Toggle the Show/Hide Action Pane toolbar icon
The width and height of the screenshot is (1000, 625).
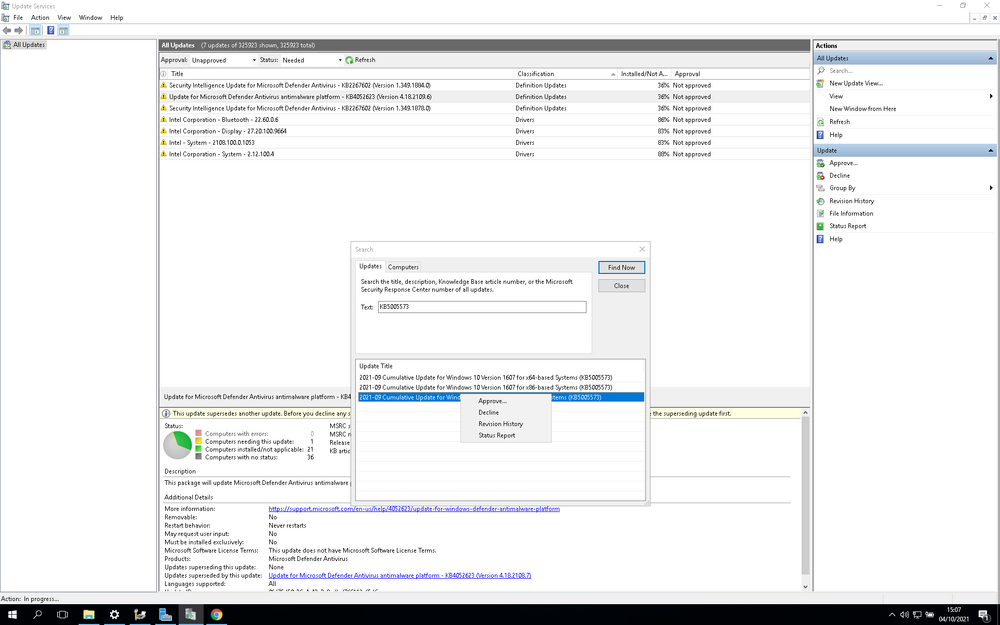pyautogui.click(x=63, y=31)
